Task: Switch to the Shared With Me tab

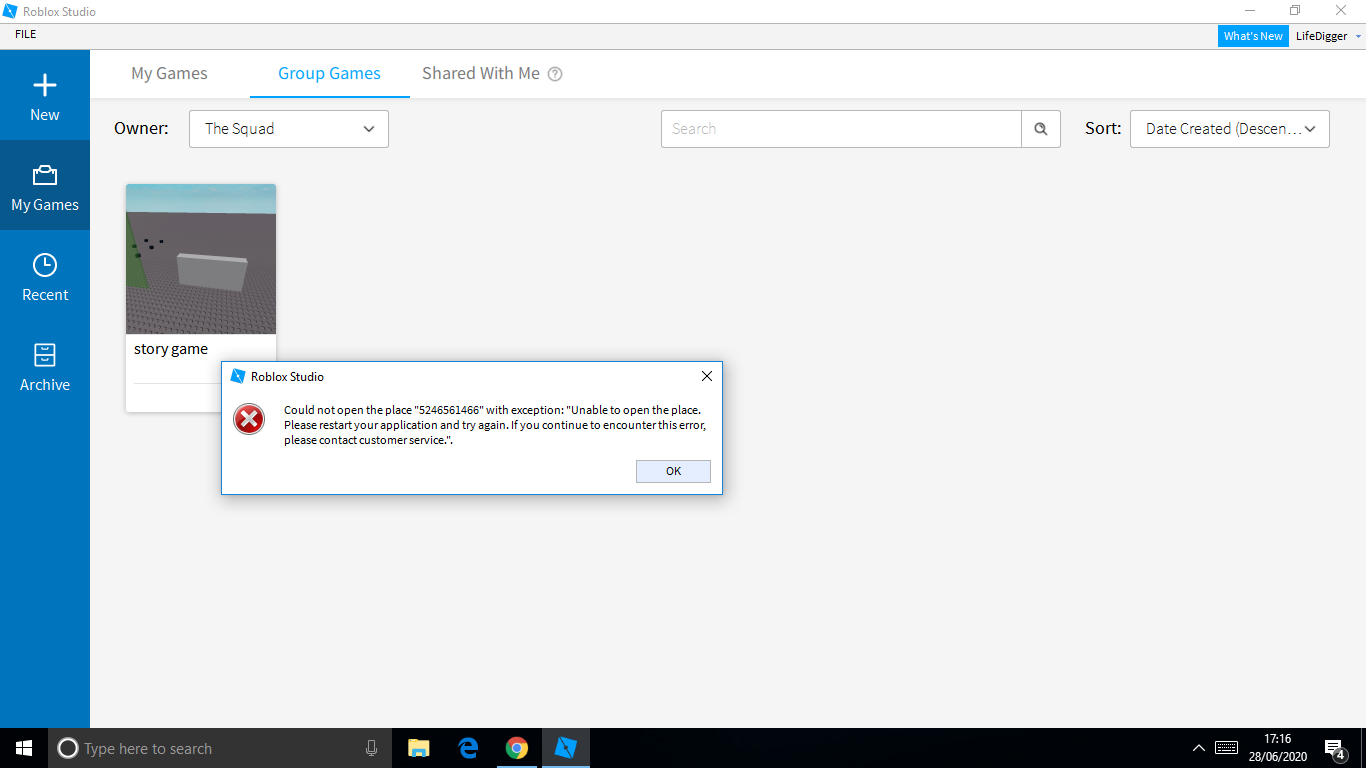Action: tap(480, 73)
